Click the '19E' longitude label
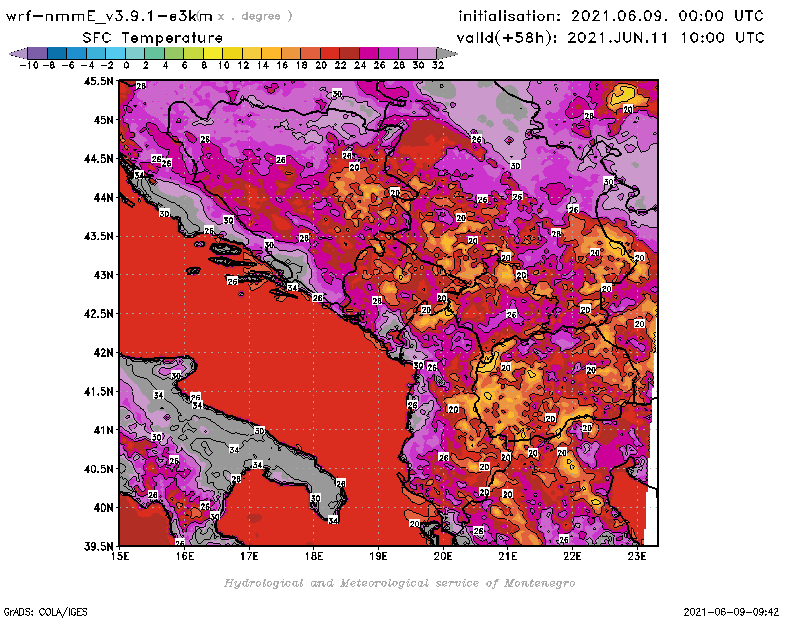Screen dimensions: 800x618 379,556
